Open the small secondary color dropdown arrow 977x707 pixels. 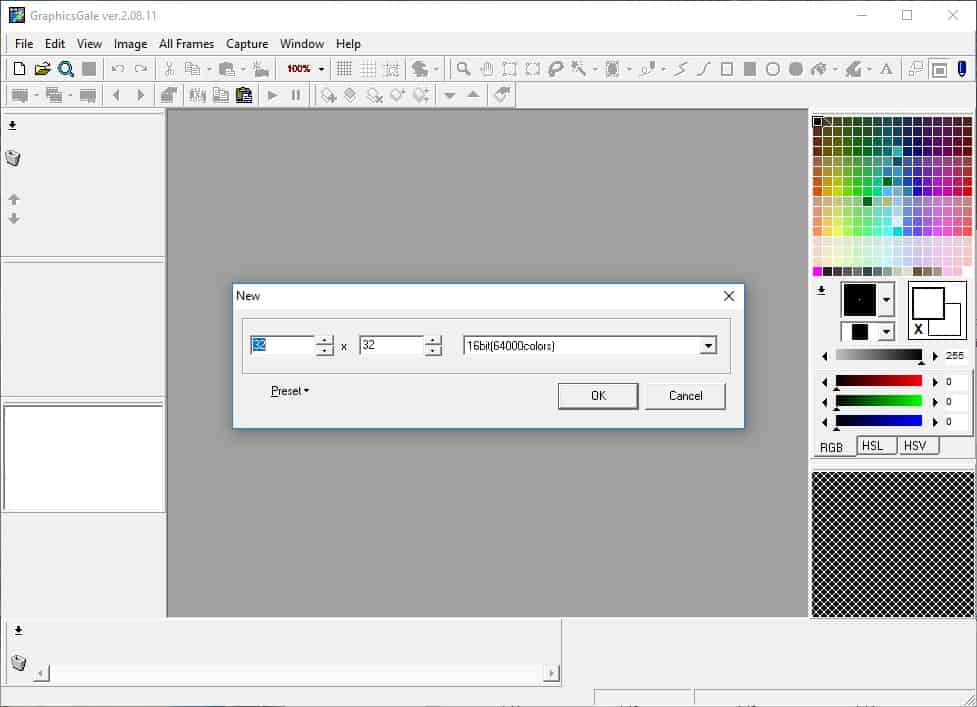click(x=886, y=332)
